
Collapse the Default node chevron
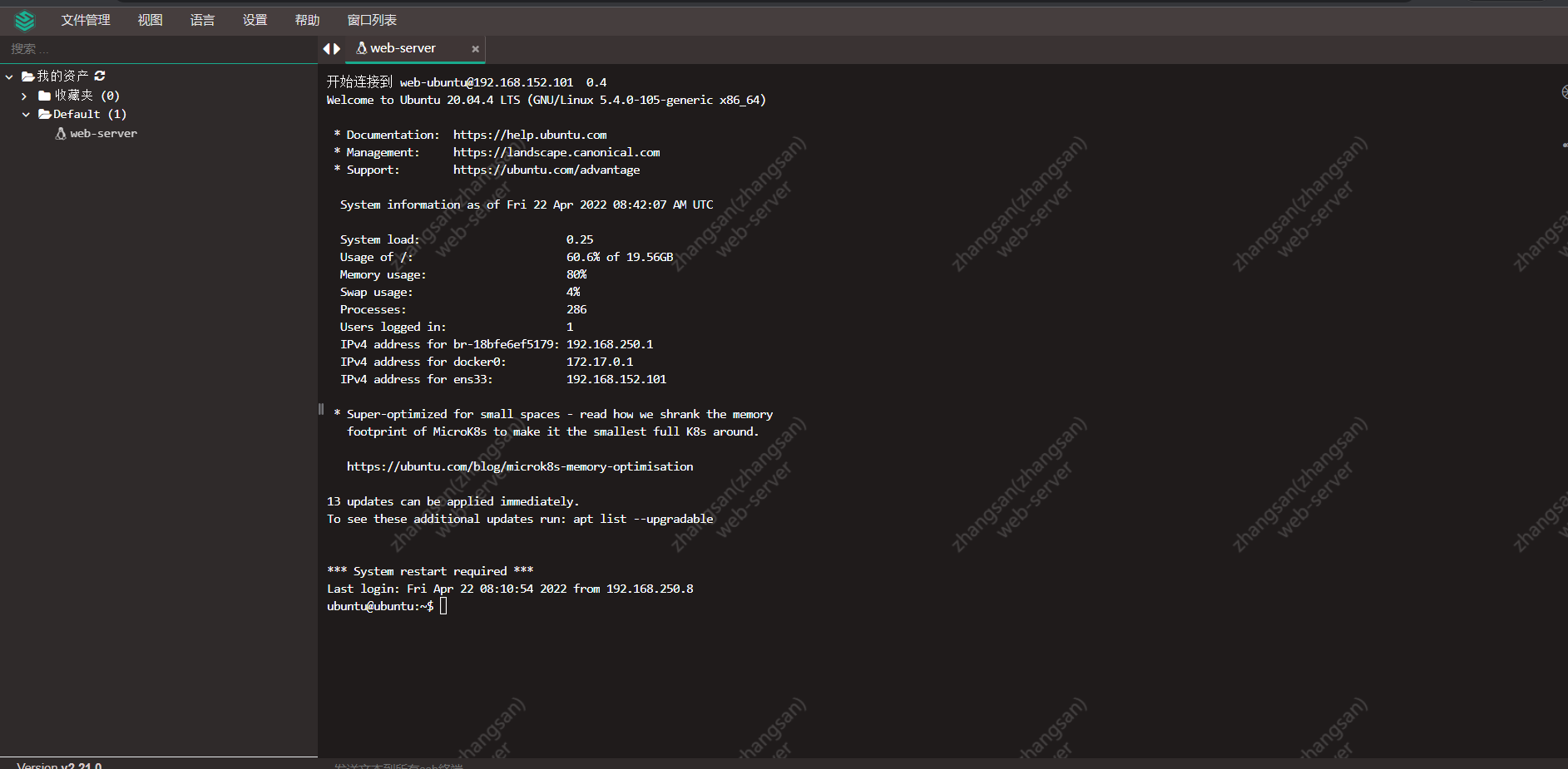tap(26, 115)
